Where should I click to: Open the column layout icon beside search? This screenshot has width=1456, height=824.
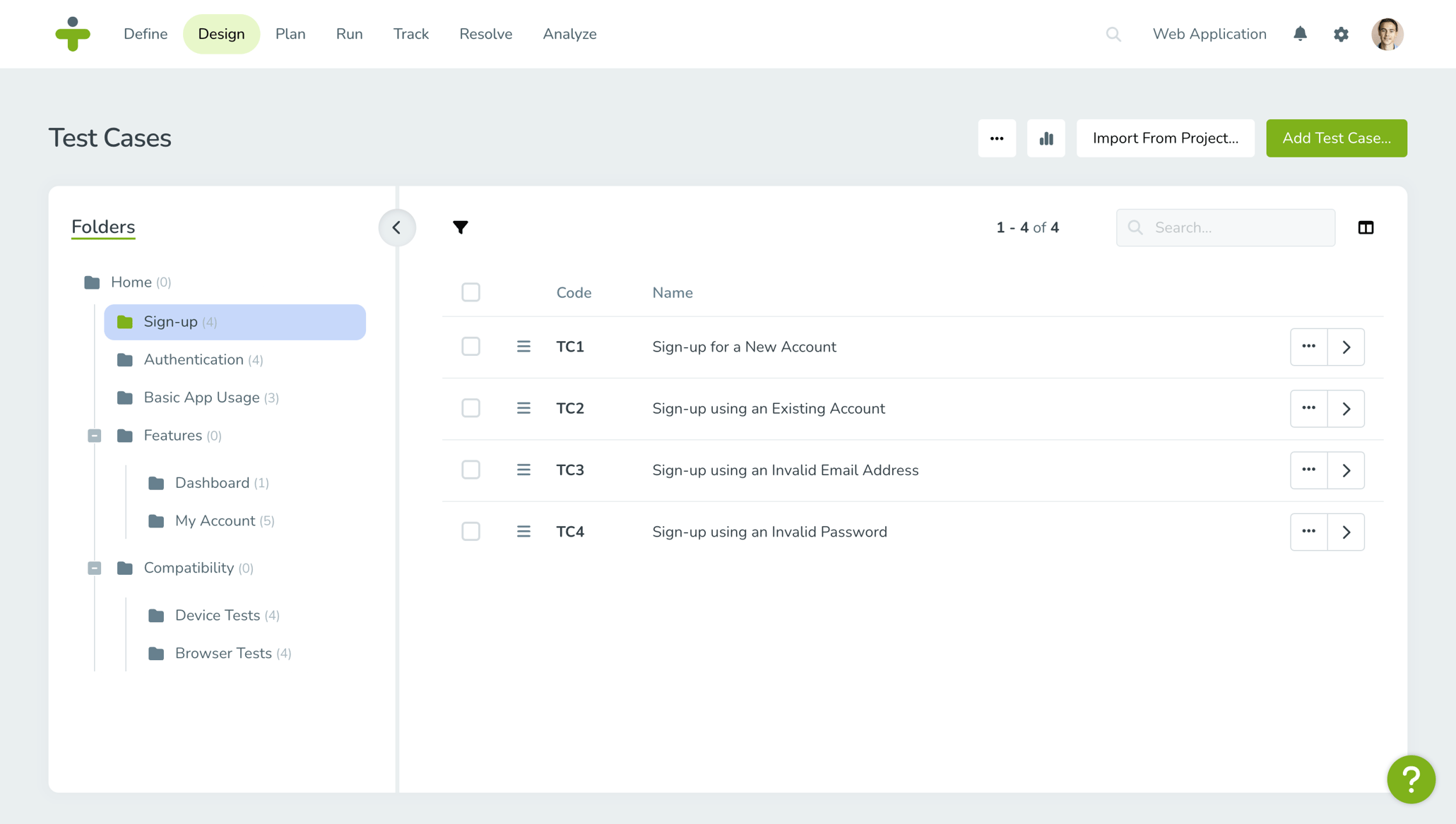[x=1366, y=227]
